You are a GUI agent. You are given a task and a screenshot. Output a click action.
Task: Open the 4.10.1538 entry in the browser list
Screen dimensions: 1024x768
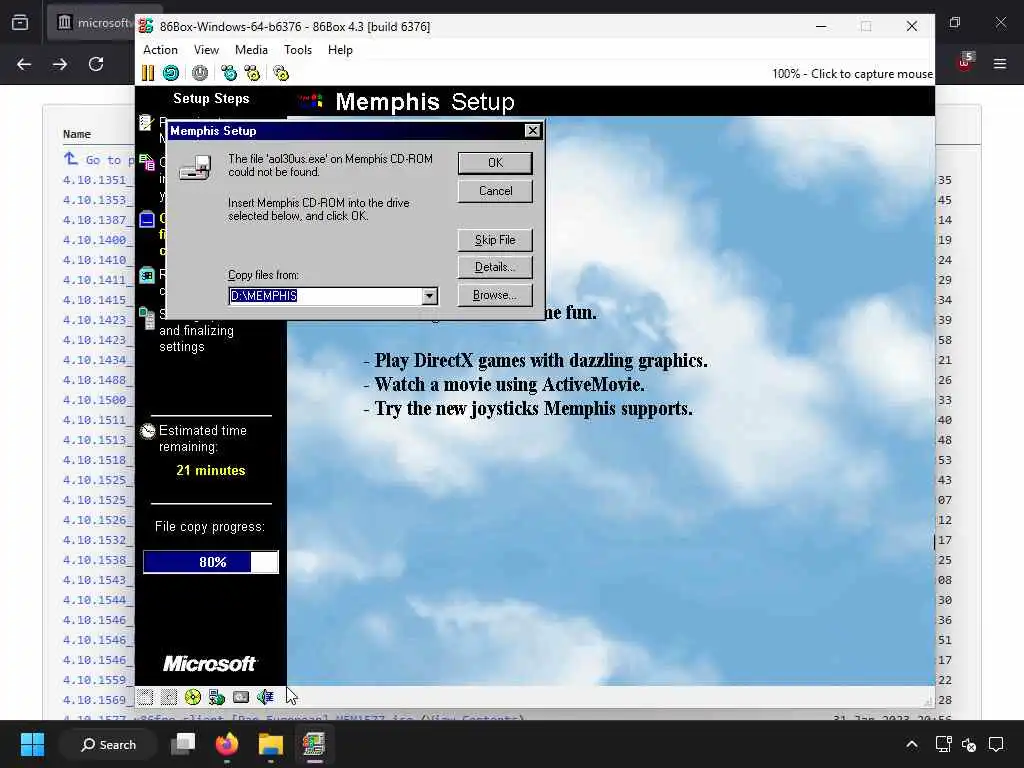click(x=97, y=560)
